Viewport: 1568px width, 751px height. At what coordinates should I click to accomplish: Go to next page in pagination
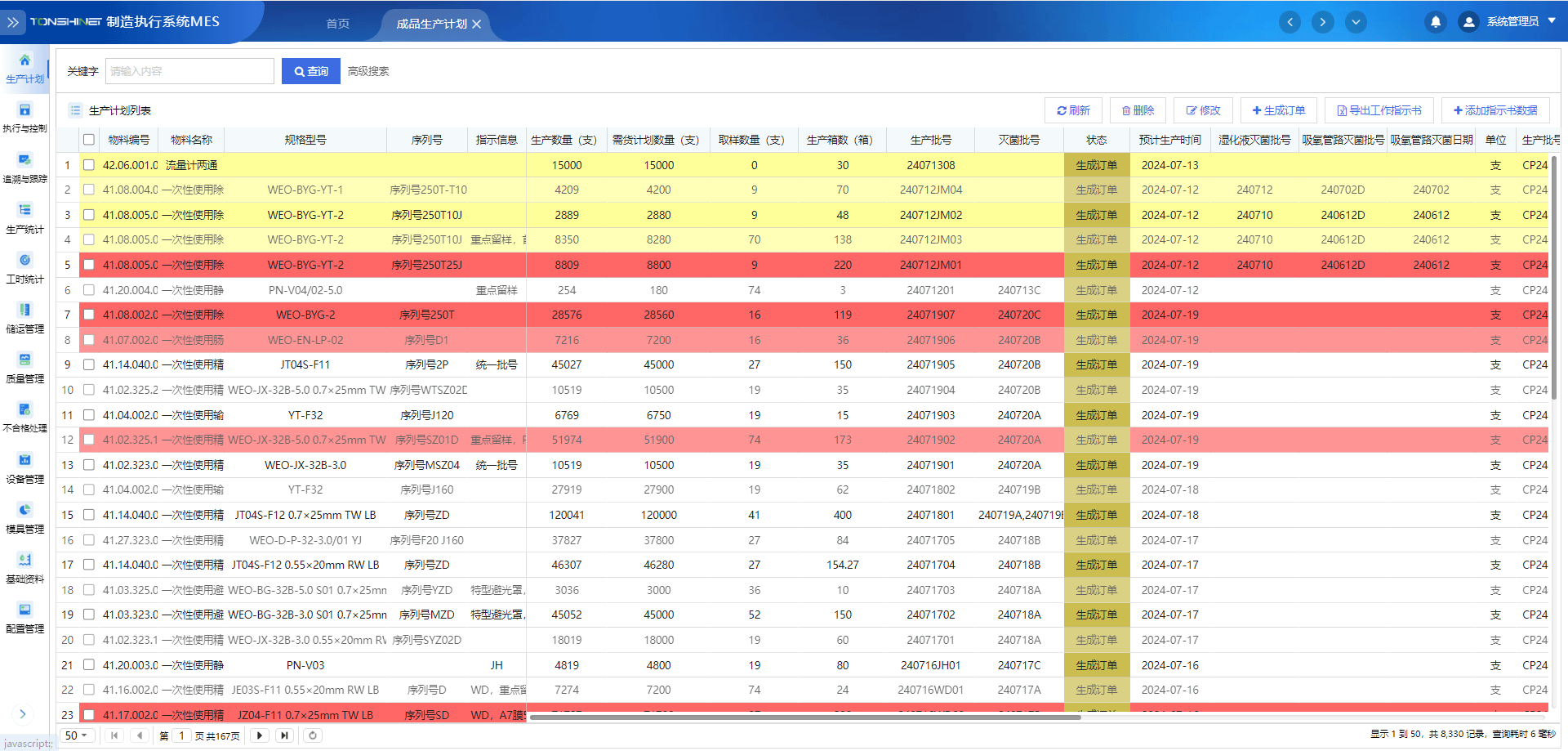pos(260,735)
